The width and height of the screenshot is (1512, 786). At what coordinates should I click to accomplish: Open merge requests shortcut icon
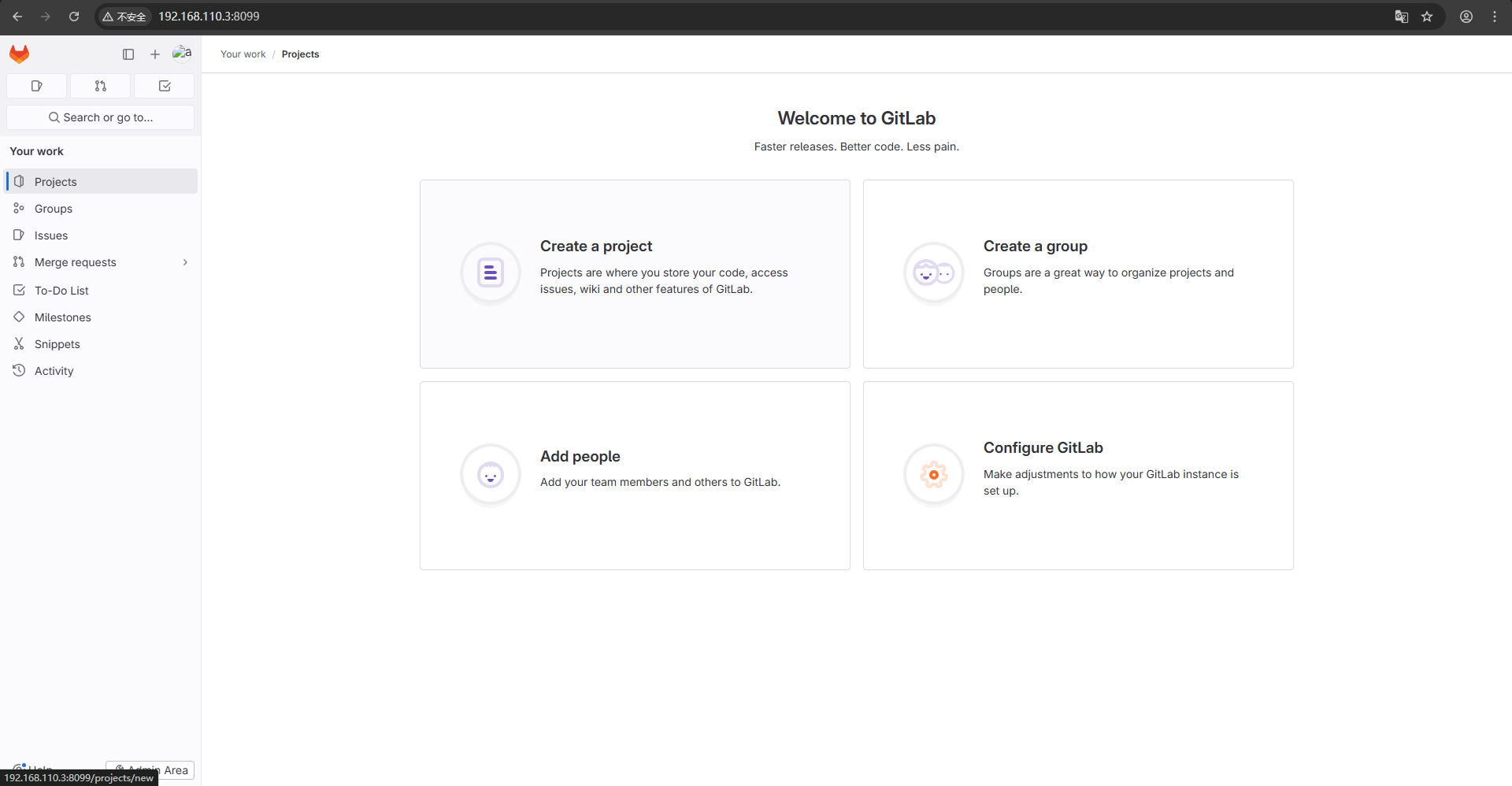coord(101,86)
